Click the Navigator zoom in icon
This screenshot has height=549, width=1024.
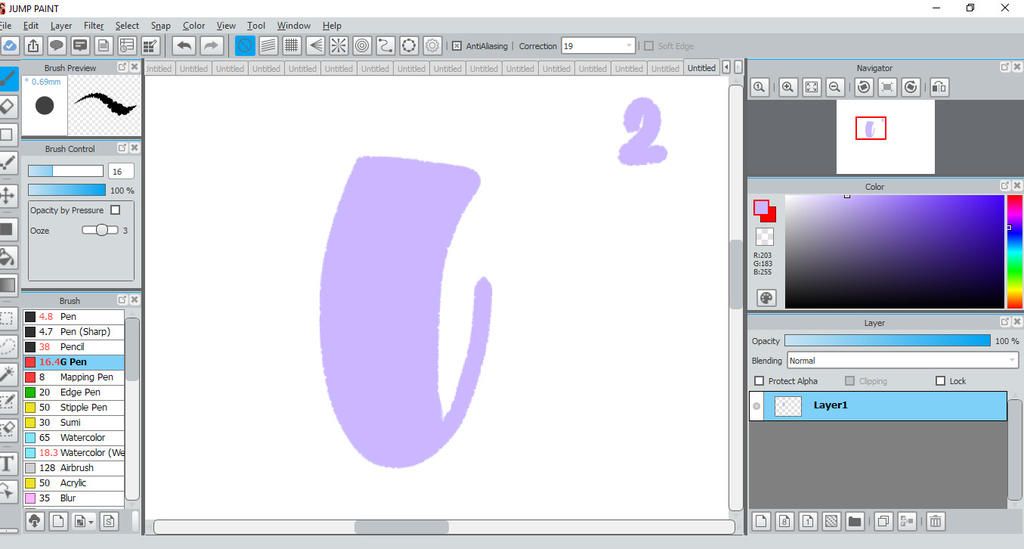(788, 87)
